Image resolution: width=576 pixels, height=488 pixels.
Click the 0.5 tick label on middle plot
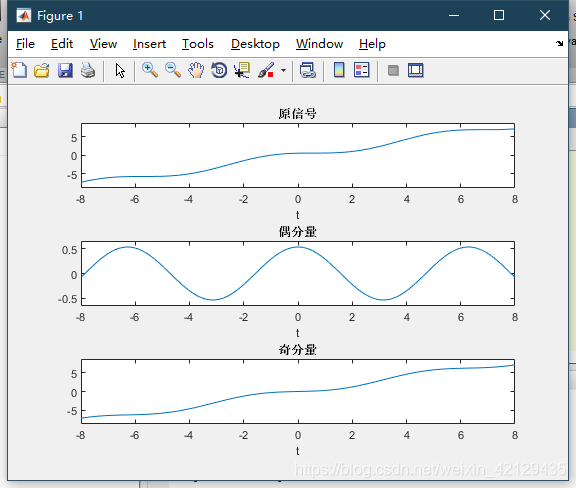pyautogui.click(x=69, y=250)
